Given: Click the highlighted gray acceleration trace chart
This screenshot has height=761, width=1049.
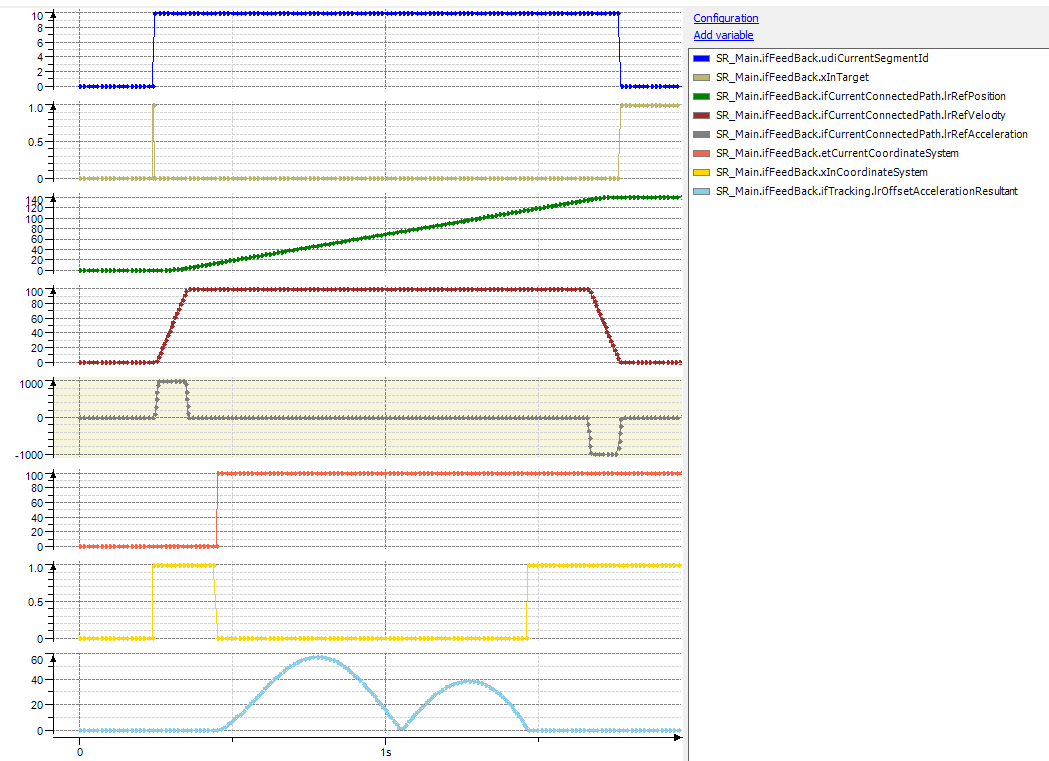Looking at the screenshot, I should click(368, 417).
